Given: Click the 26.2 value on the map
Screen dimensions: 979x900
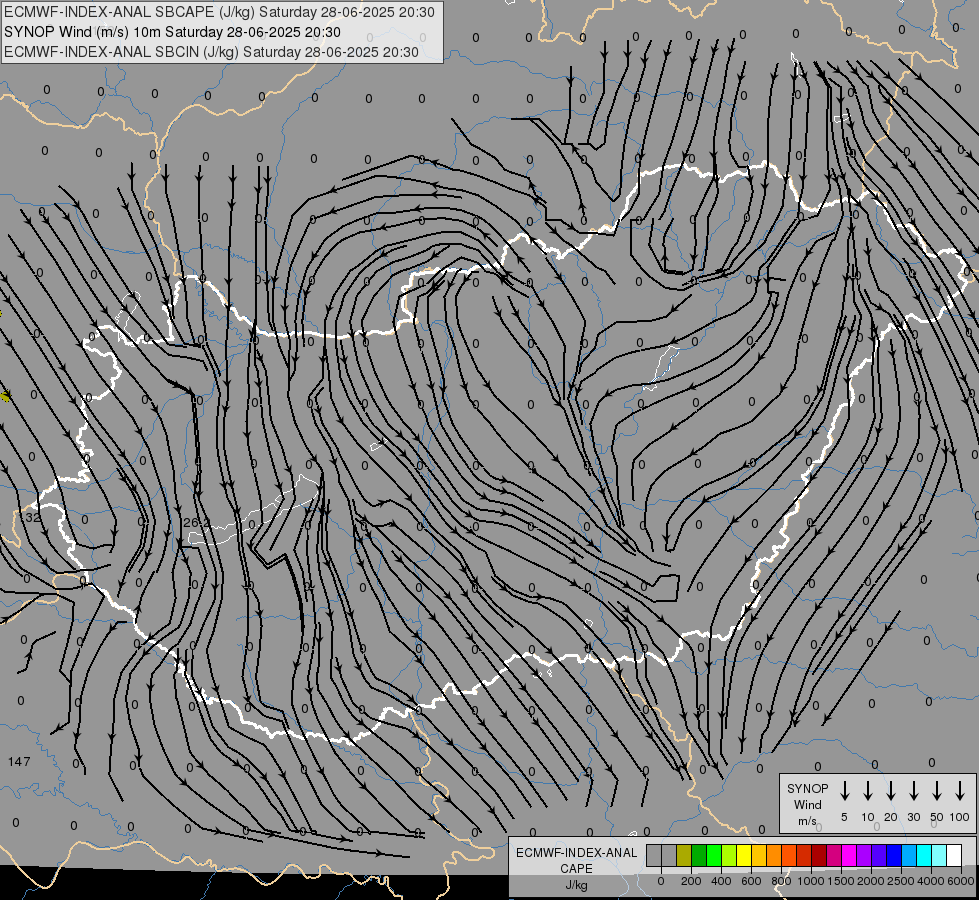Looking at the screenshot, I should pyautogui.click(x=197, y=522).
